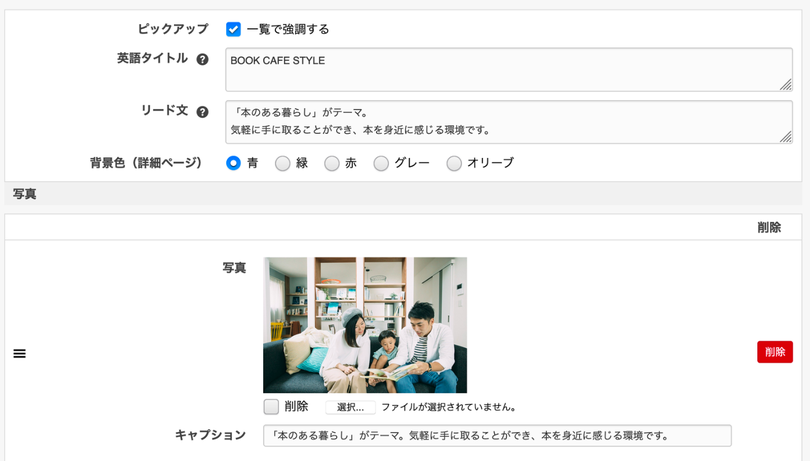This screenshot has width=810, height=461.
Task: Click into the キャプション input field
Action: (497, 436)
